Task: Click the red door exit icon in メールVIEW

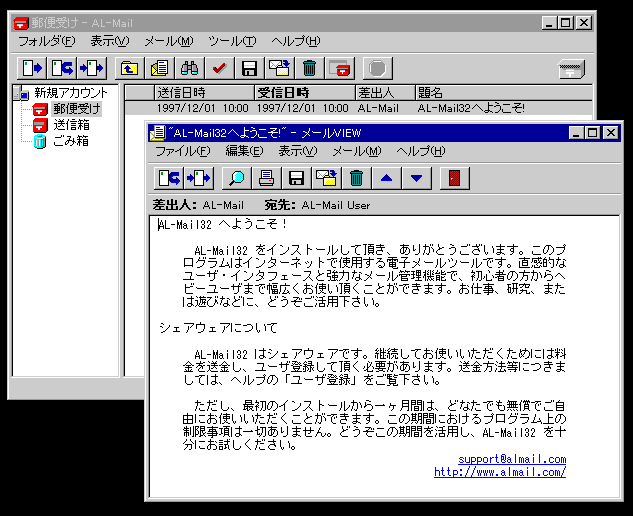Action: click(x=455, y=178)
